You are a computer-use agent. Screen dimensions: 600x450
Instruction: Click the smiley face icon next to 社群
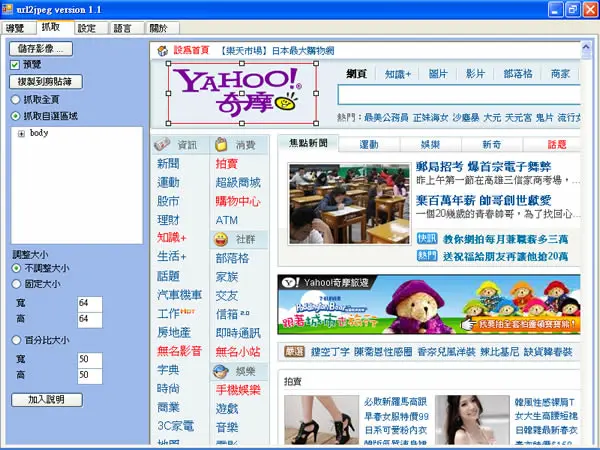pyautogui.click(x=221, y=240)
